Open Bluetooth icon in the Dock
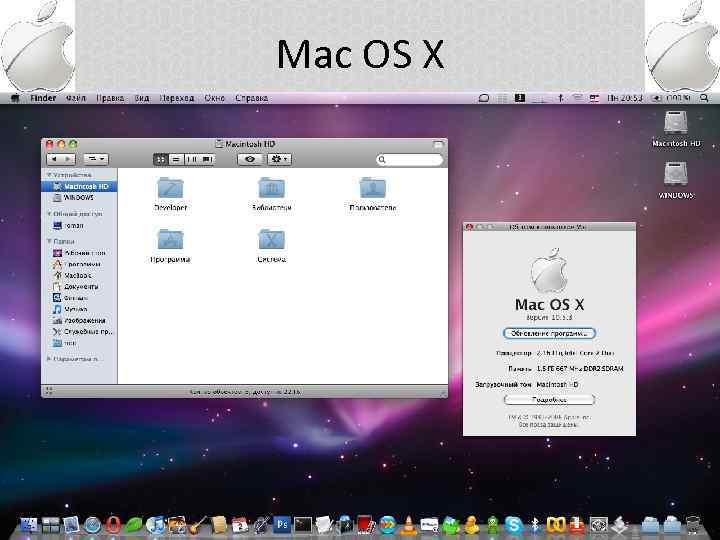The image size is (720, 540). pyautogui.click(x=535, y=525)
